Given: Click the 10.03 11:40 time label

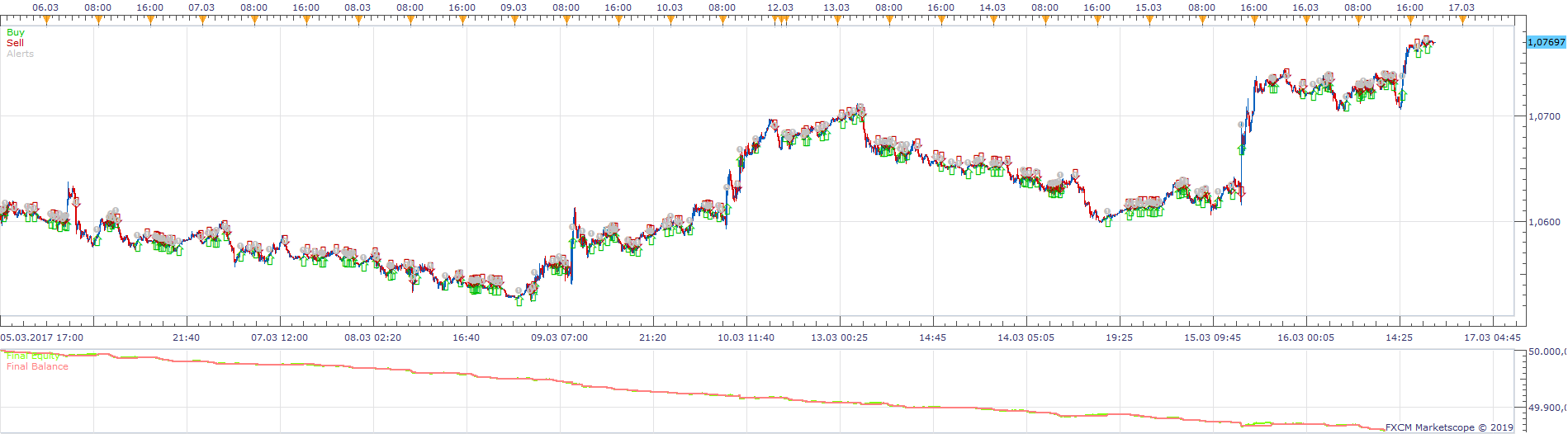Looking at the screenshot, I should [746, 337].
